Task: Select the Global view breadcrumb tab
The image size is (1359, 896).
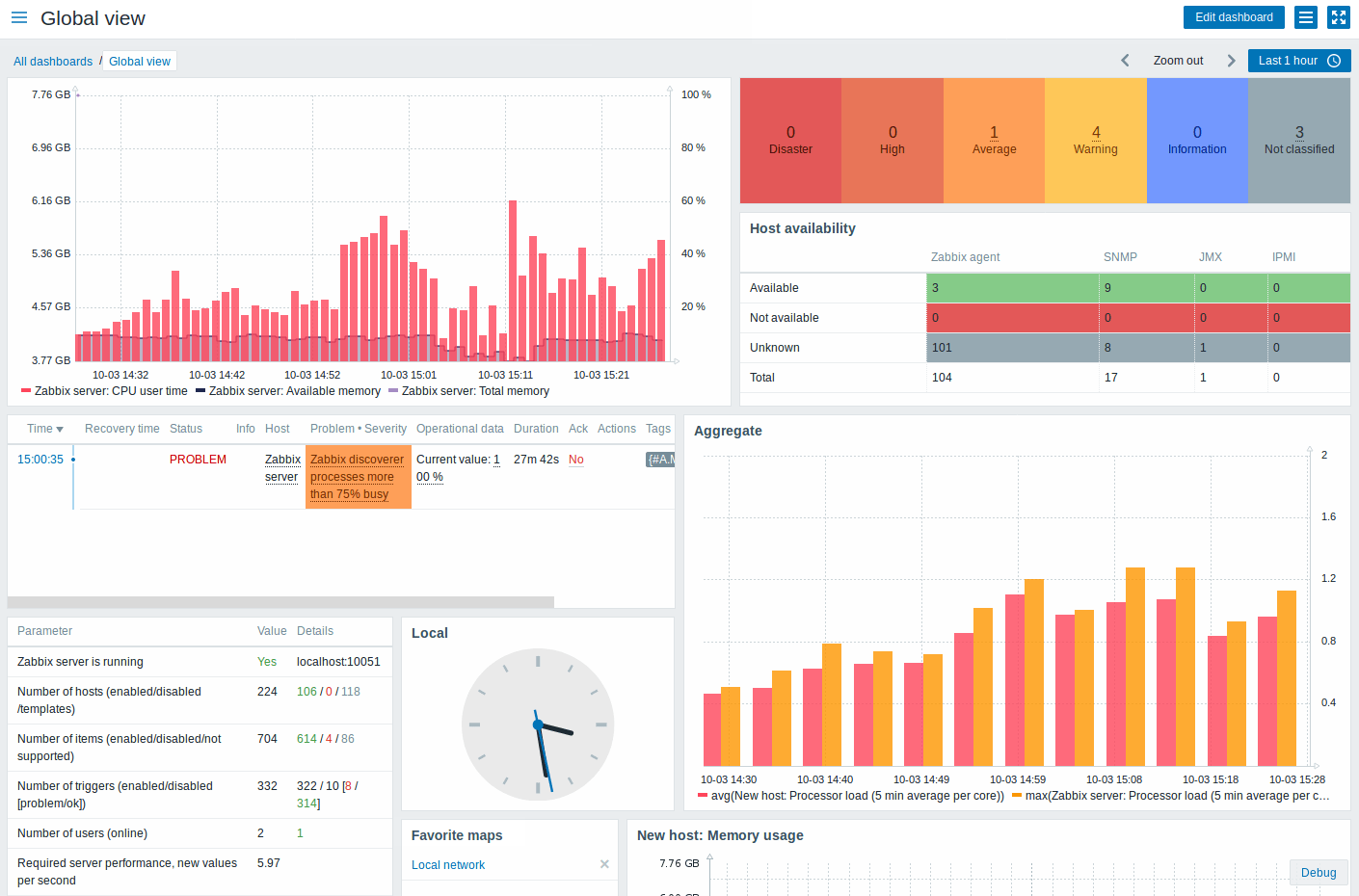Action: point(139,61)
